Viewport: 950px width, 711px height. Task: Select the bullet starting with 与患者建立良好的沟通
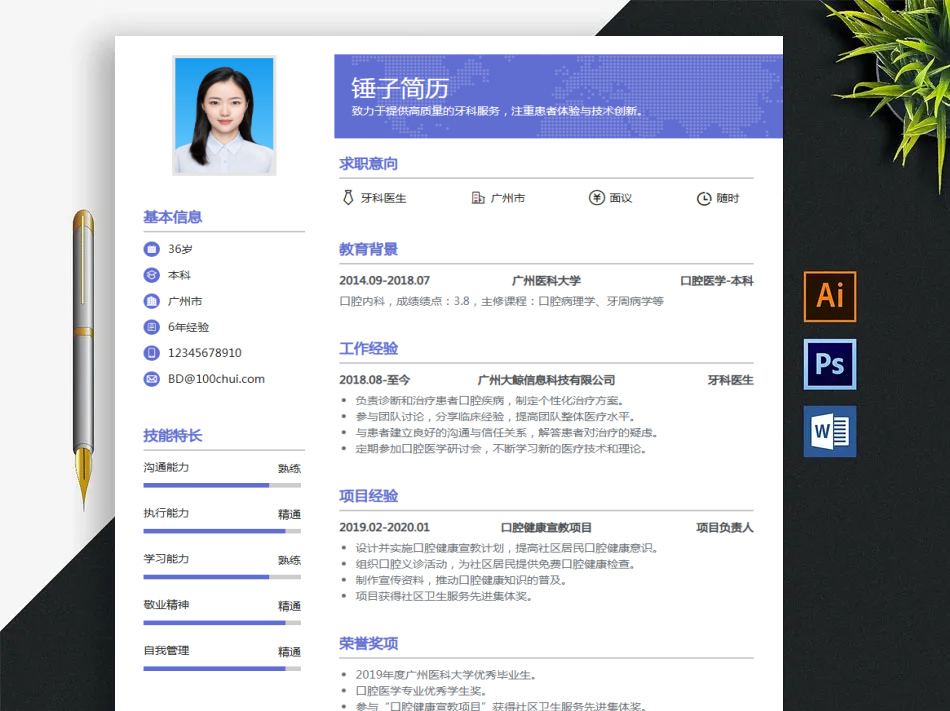(x=507, y=432)
